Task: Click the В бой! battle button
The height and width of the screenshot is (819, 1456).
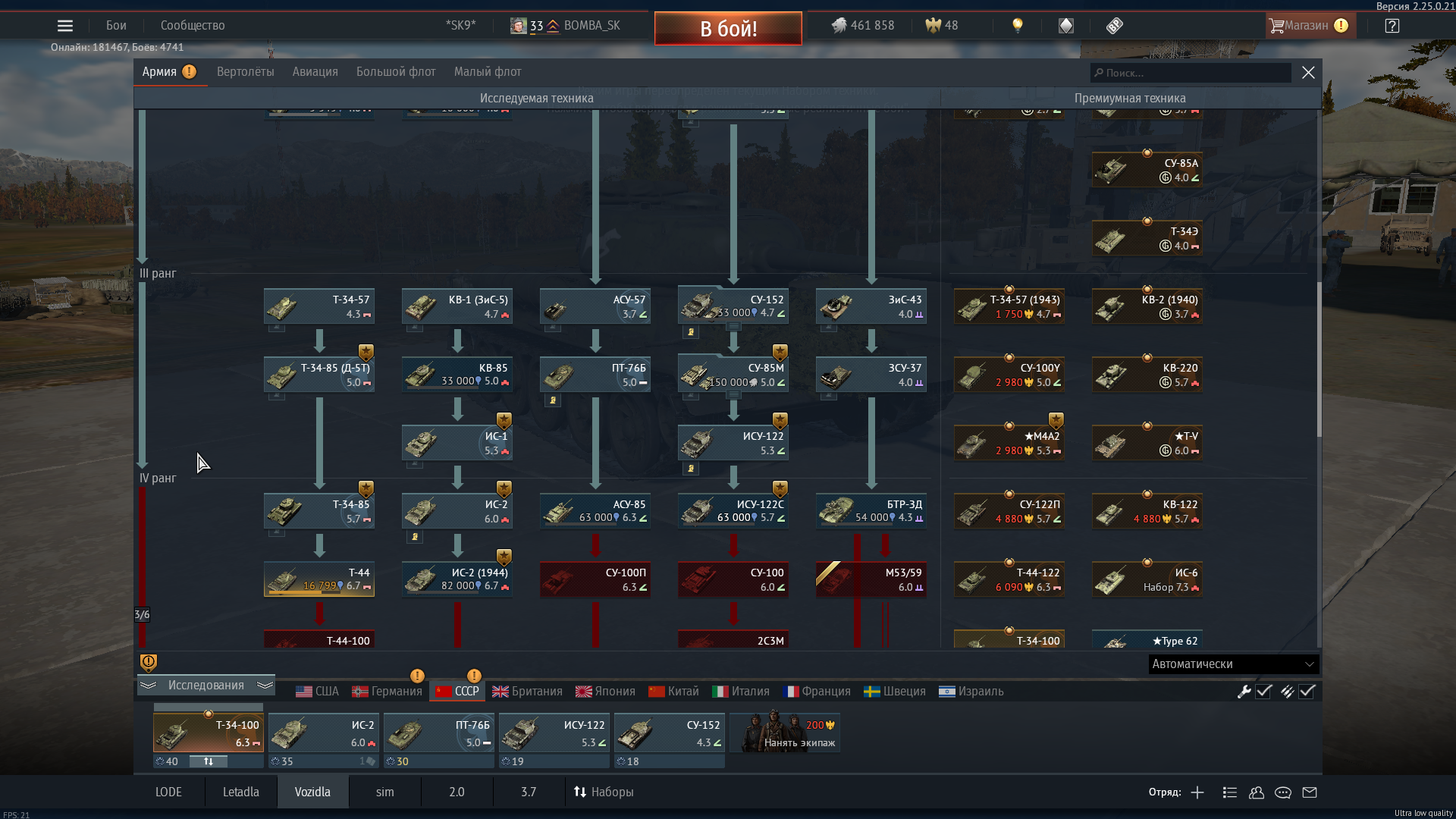Action: point(728,29)
